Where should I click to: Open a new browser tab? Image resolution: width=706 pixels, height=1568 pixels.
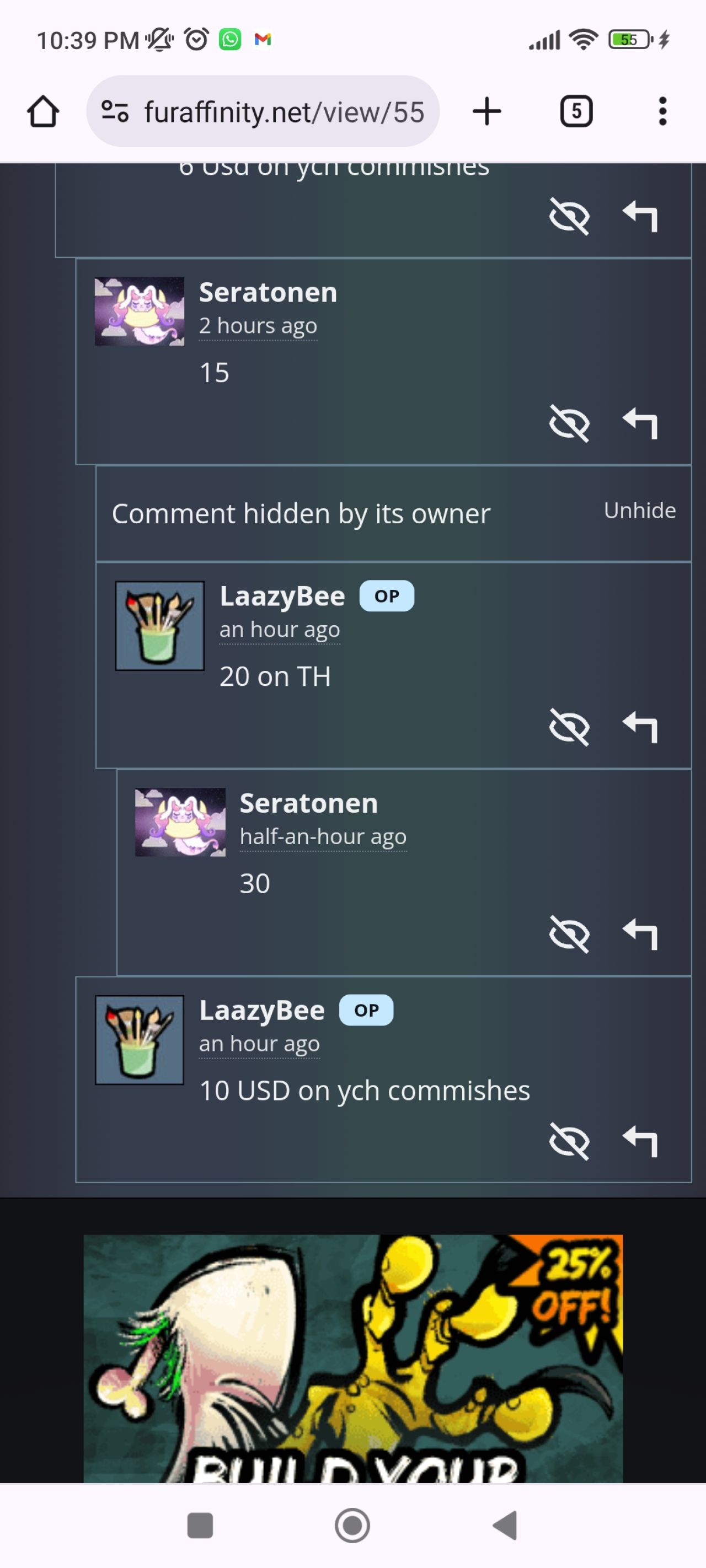(x=486, y=111)
